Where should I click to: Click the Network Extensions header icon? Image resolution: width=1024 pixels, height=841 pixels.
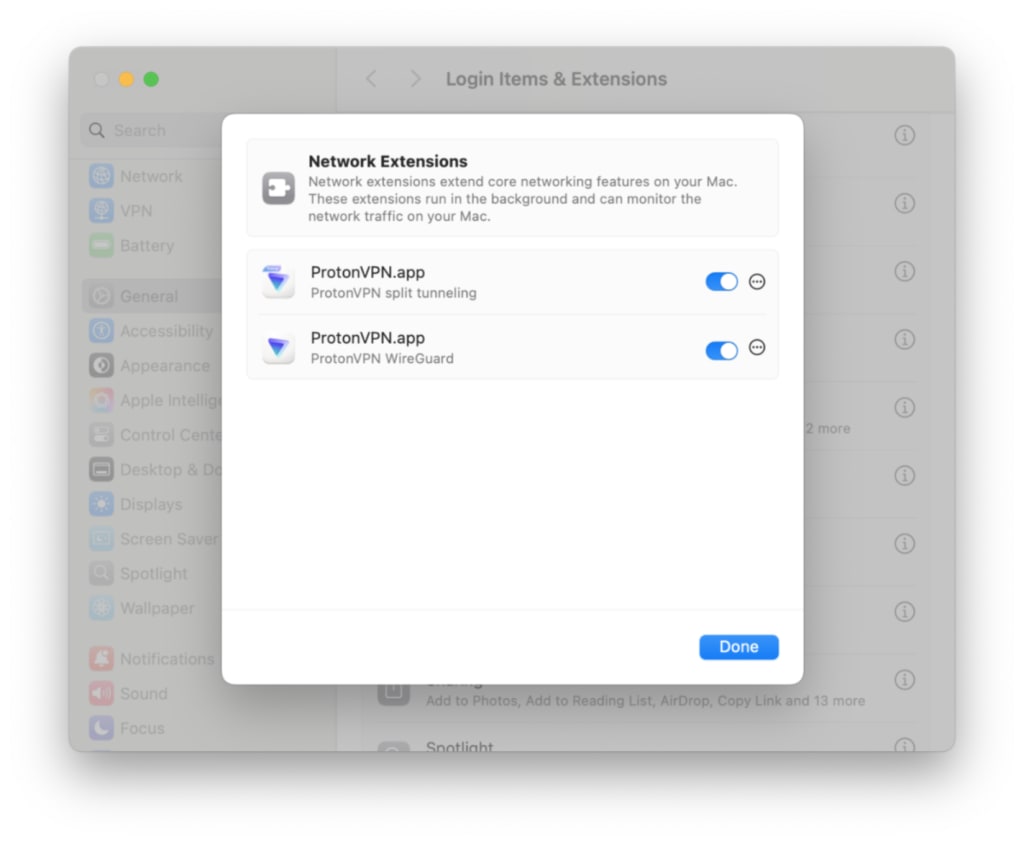point(279,188)
